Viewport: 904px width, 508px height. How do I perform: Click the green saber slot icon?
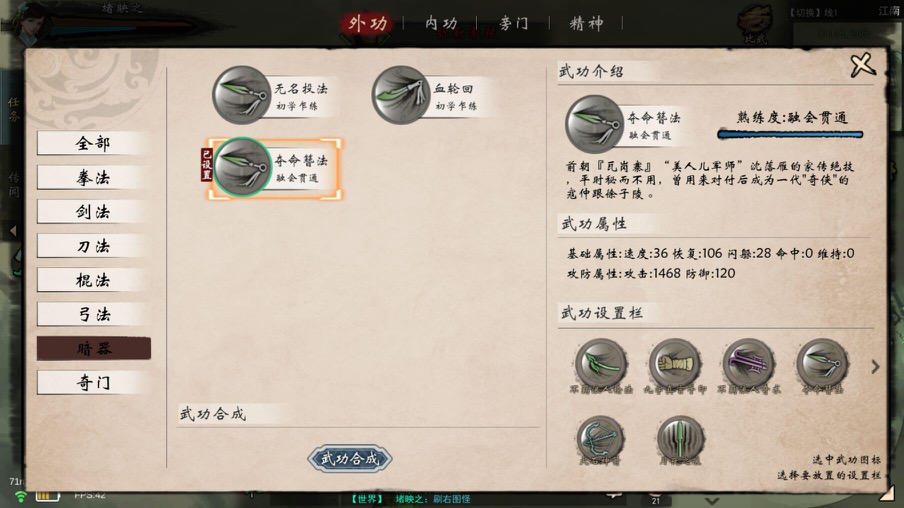pos(601,364)
